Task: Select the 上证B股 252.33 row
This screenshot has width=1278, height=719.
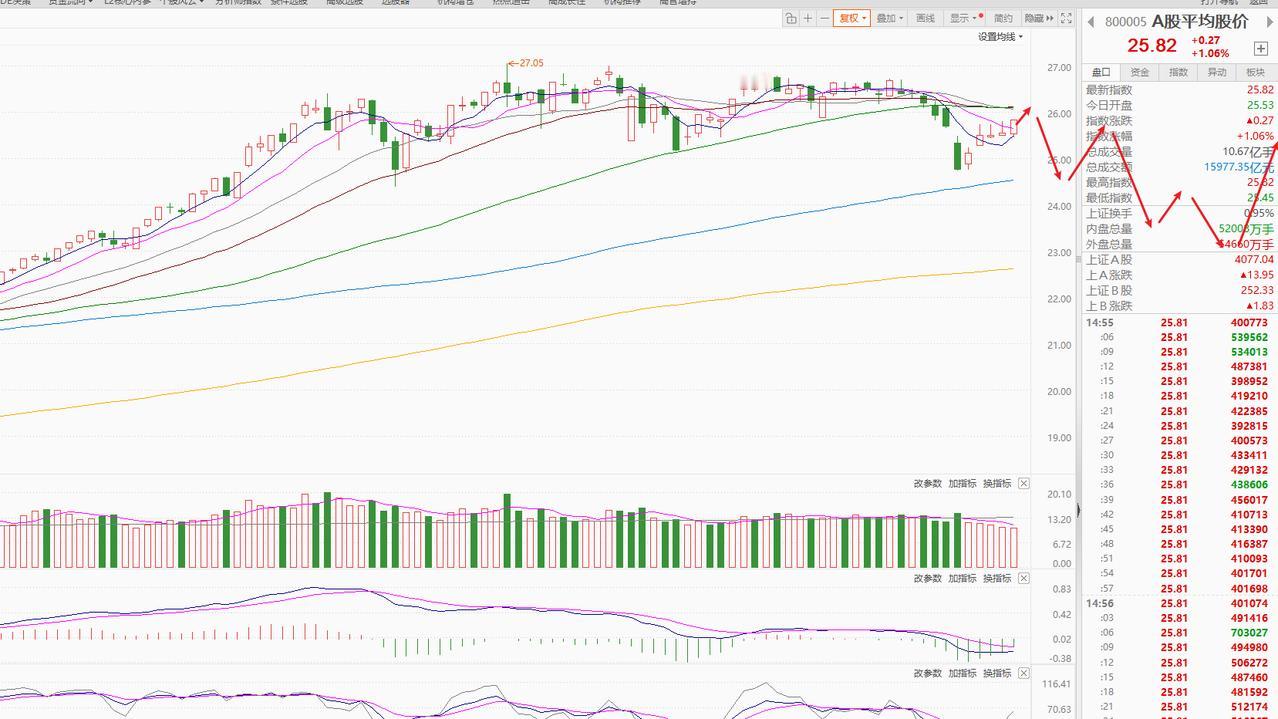Action: click(1180, 290)
